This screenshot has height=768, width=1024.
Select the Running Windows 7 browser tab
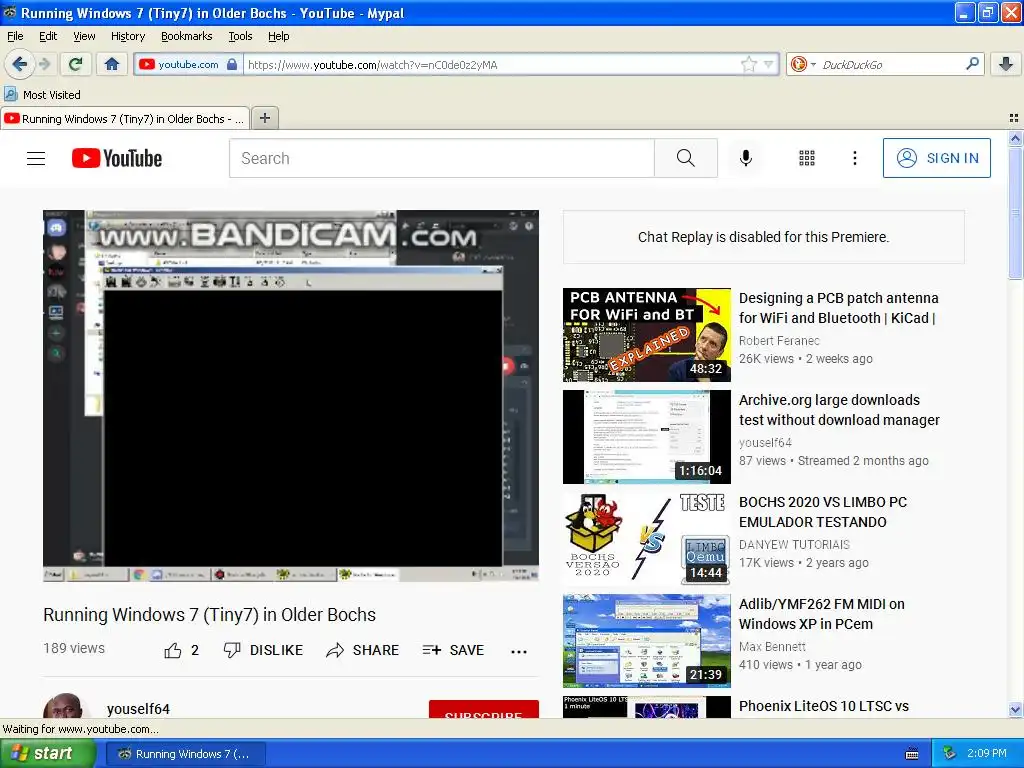[x=125, y=119]
